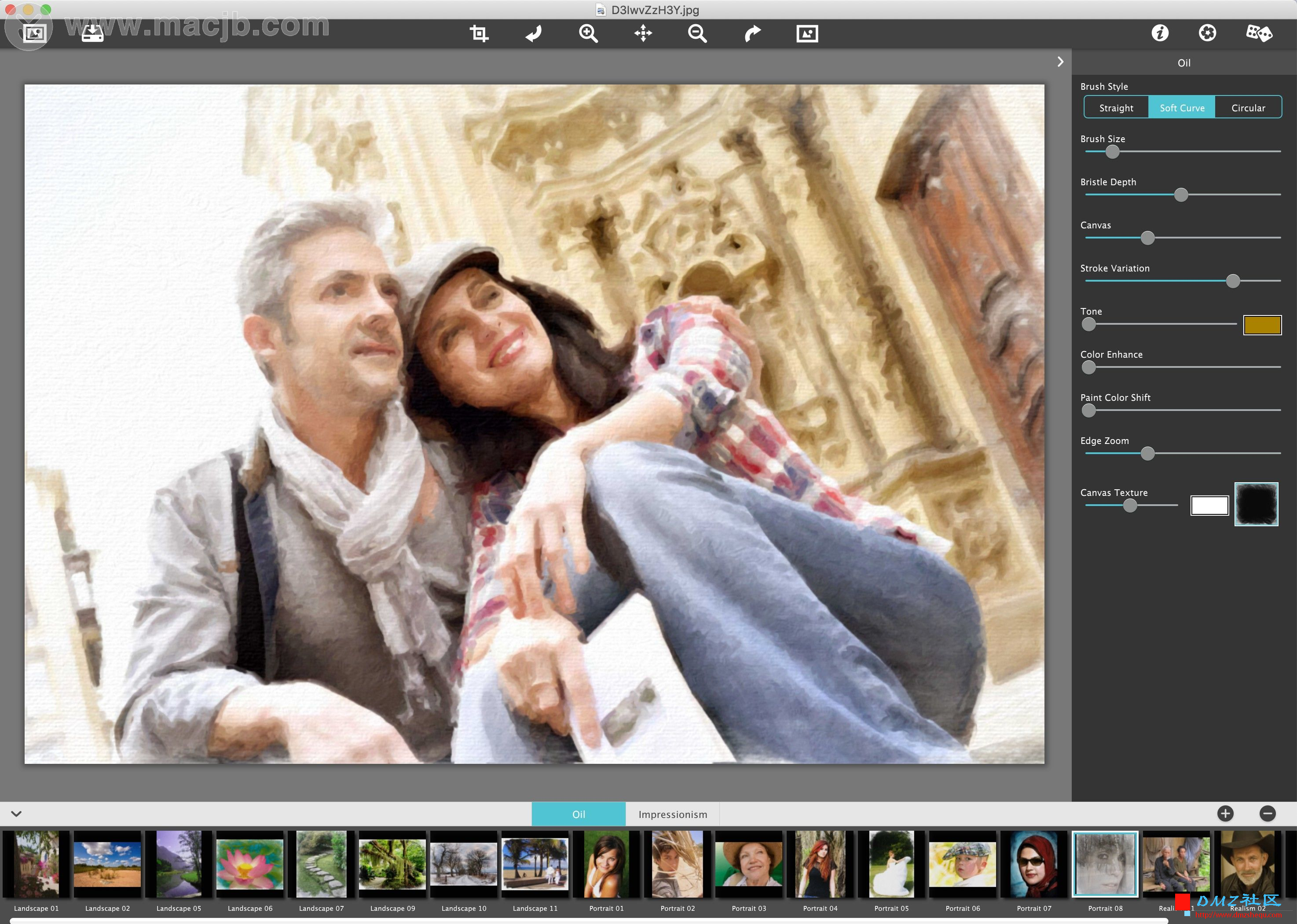Screen dimensions: 1297x924
Task: Select Circular brush style
Action: point(1248,107)
